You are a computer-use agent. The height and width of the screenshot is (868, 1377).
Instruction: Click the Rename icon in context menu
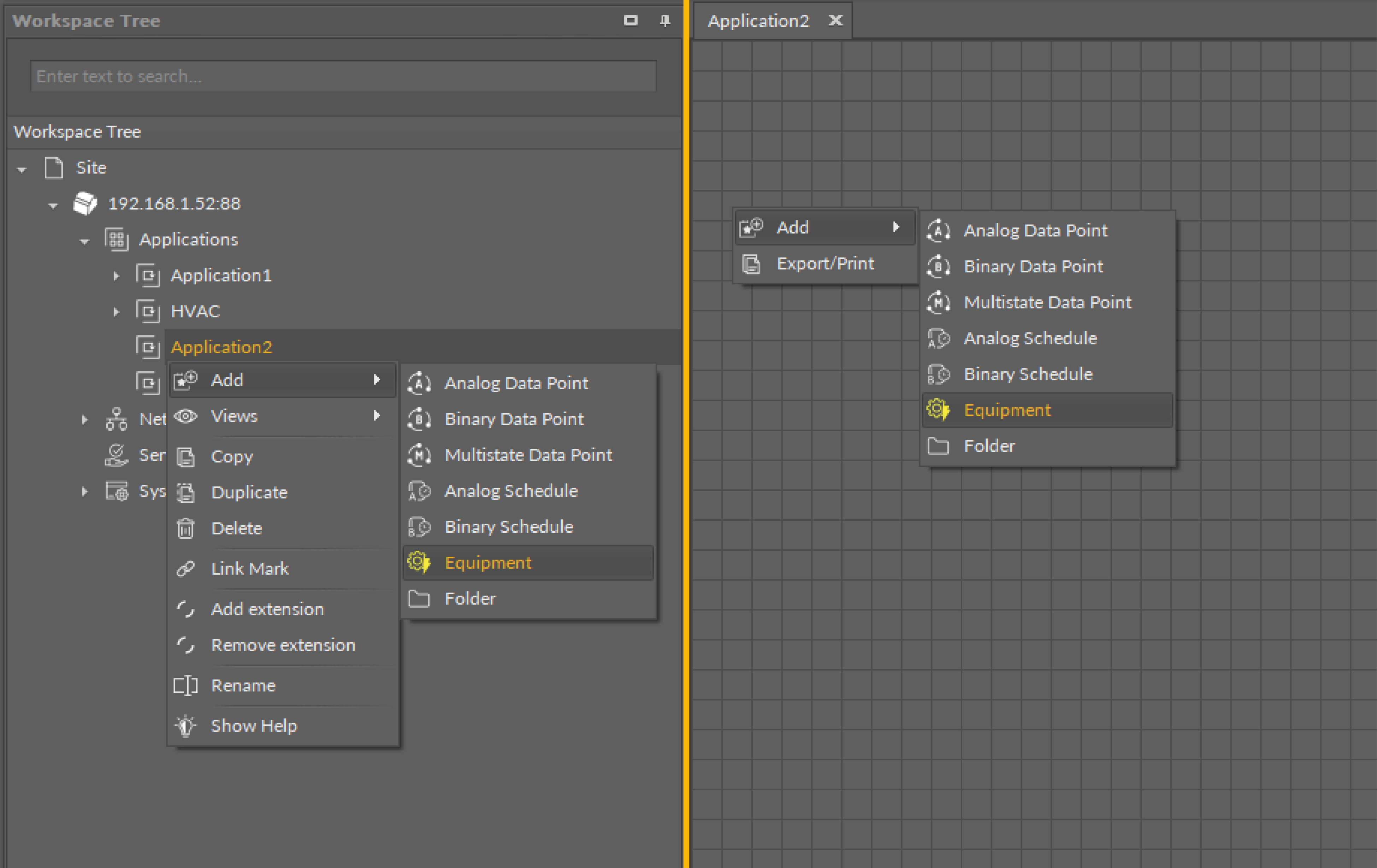(x=185, y=686)
